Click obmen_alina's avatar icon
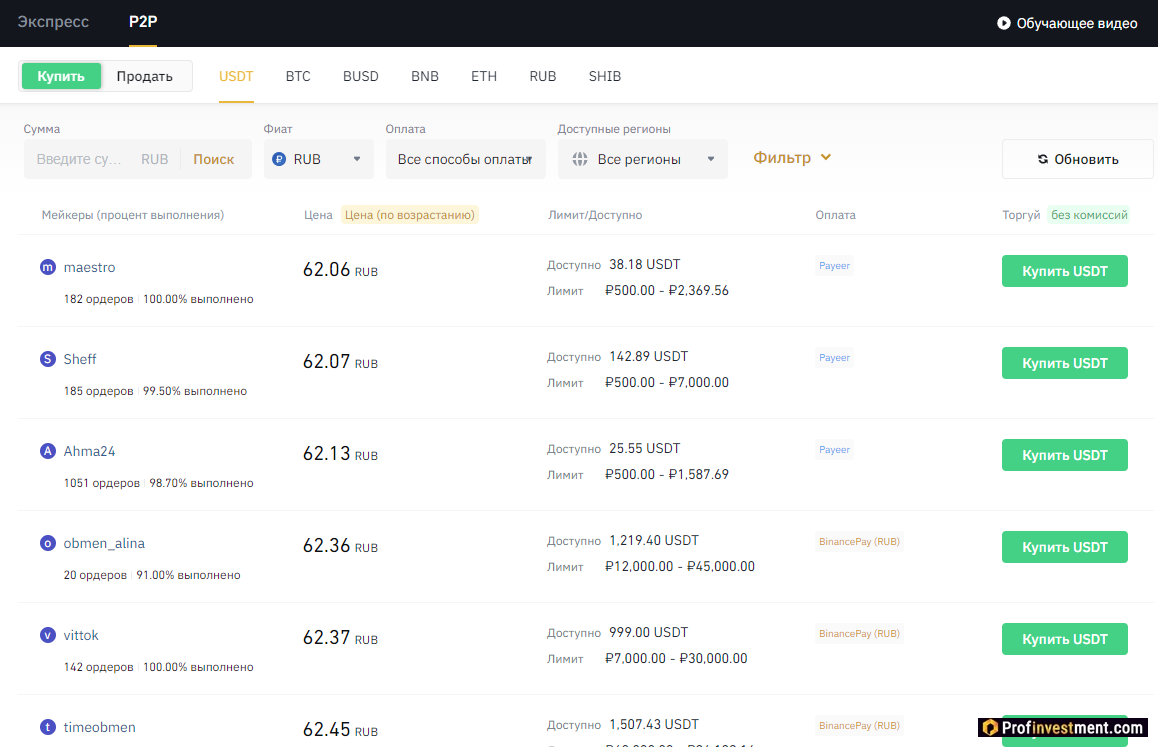 [48, 543]
